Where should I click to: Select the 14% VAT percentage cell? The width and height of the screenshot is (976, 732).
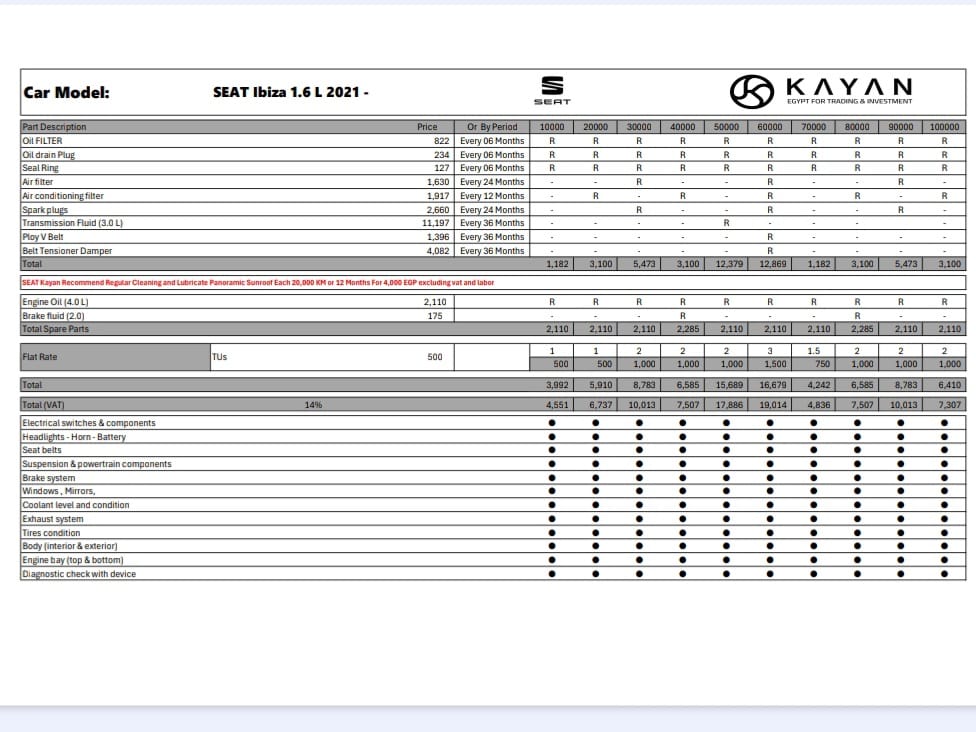click(313, 405)
